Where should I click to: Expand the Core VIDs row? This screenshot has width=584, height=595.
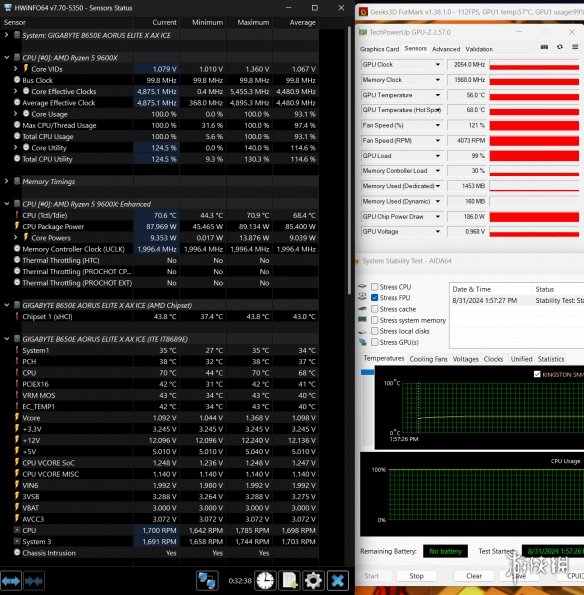point(16,69)
